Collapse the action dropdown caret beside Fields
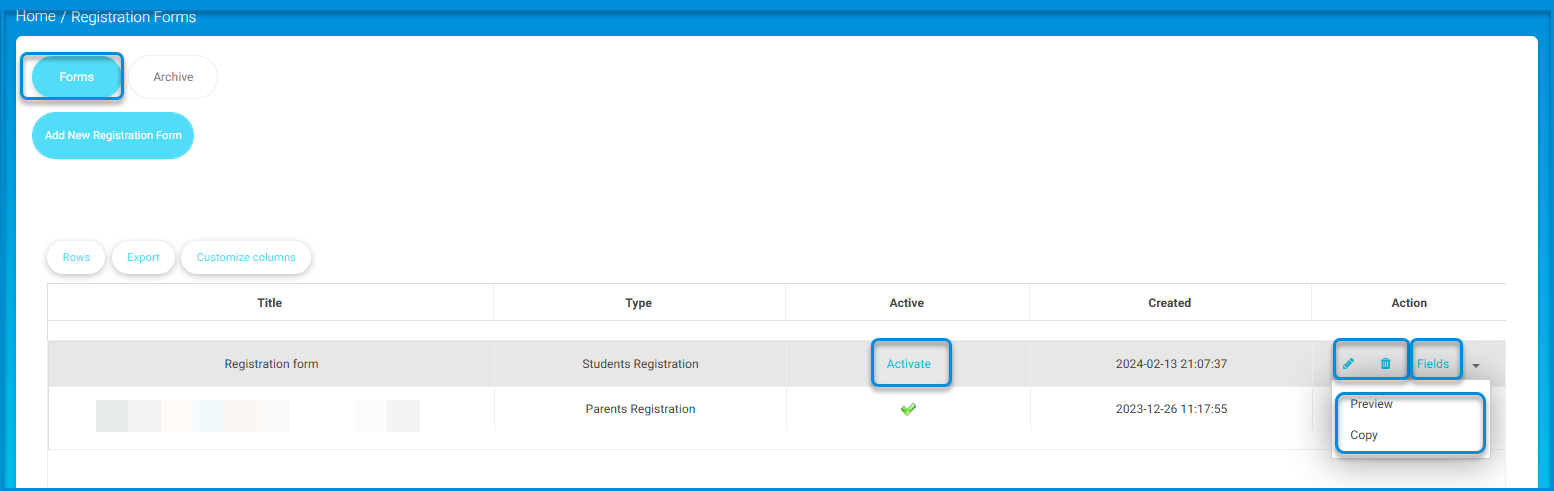This screenshot has width=1554, height=491. point(1476,366)
